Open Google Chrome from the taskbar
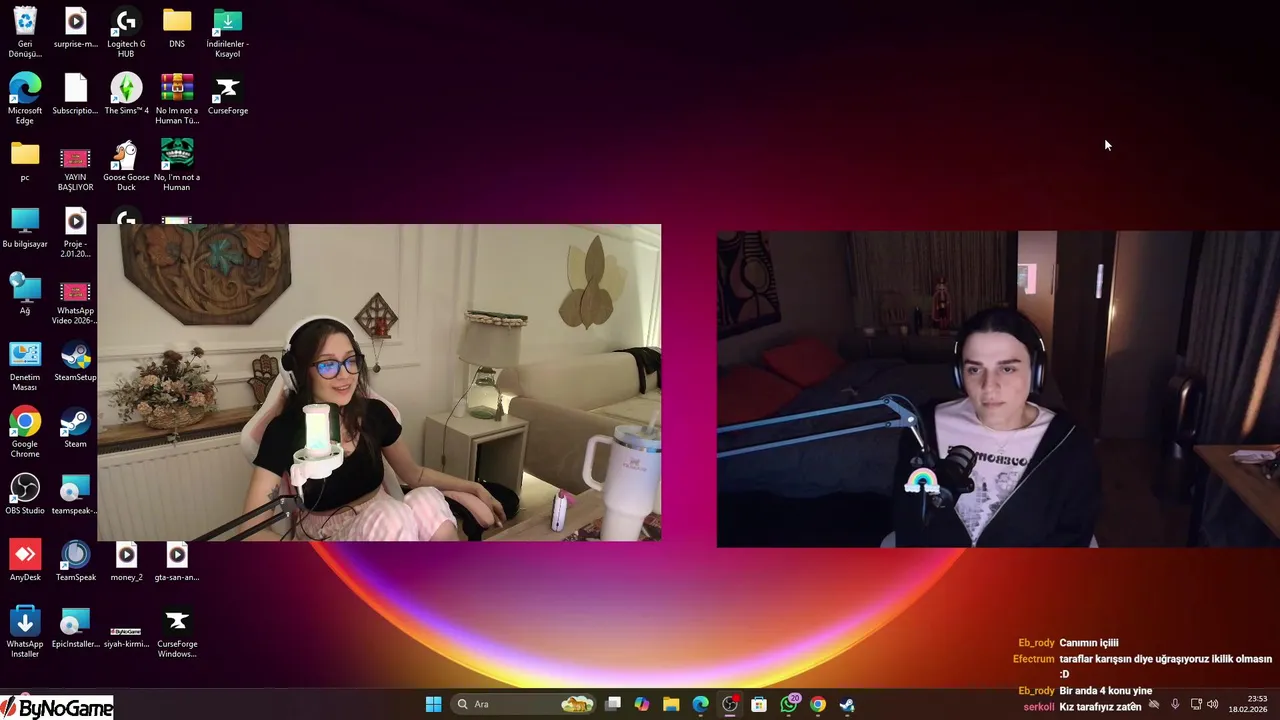Screen dimensions: 1280x720 pos(818,704)
